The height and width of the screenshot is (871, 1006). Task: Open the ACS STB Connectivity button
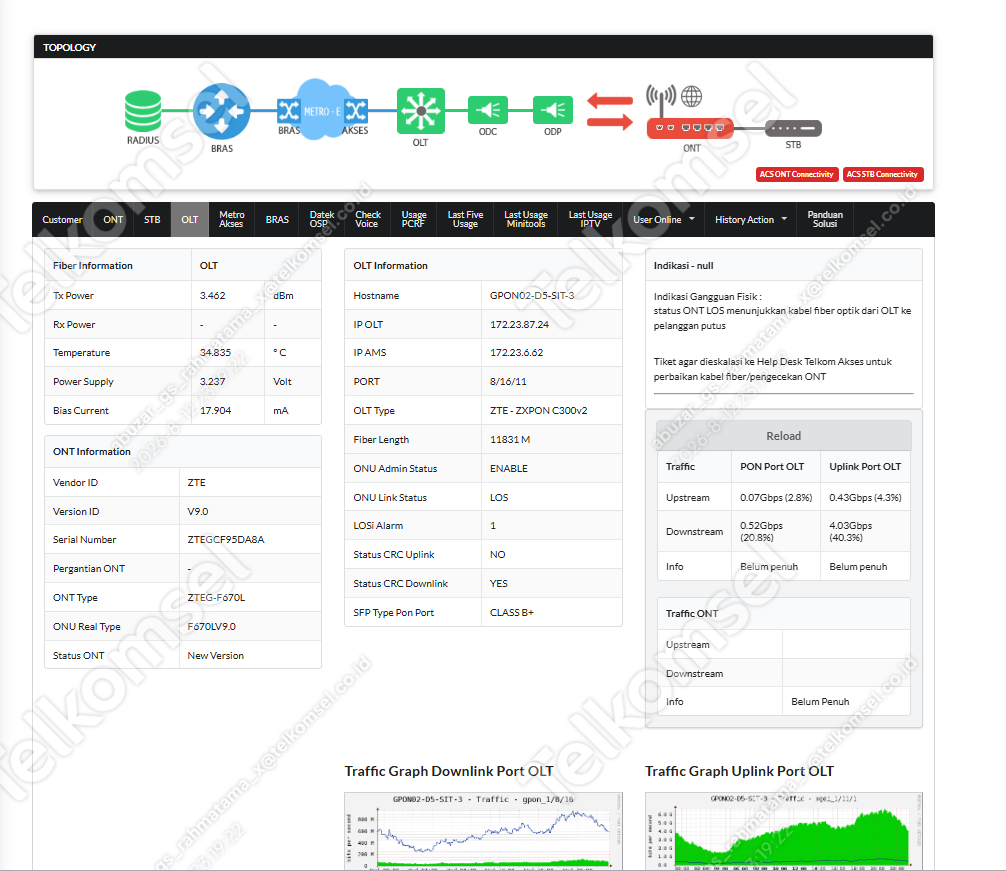883,174
